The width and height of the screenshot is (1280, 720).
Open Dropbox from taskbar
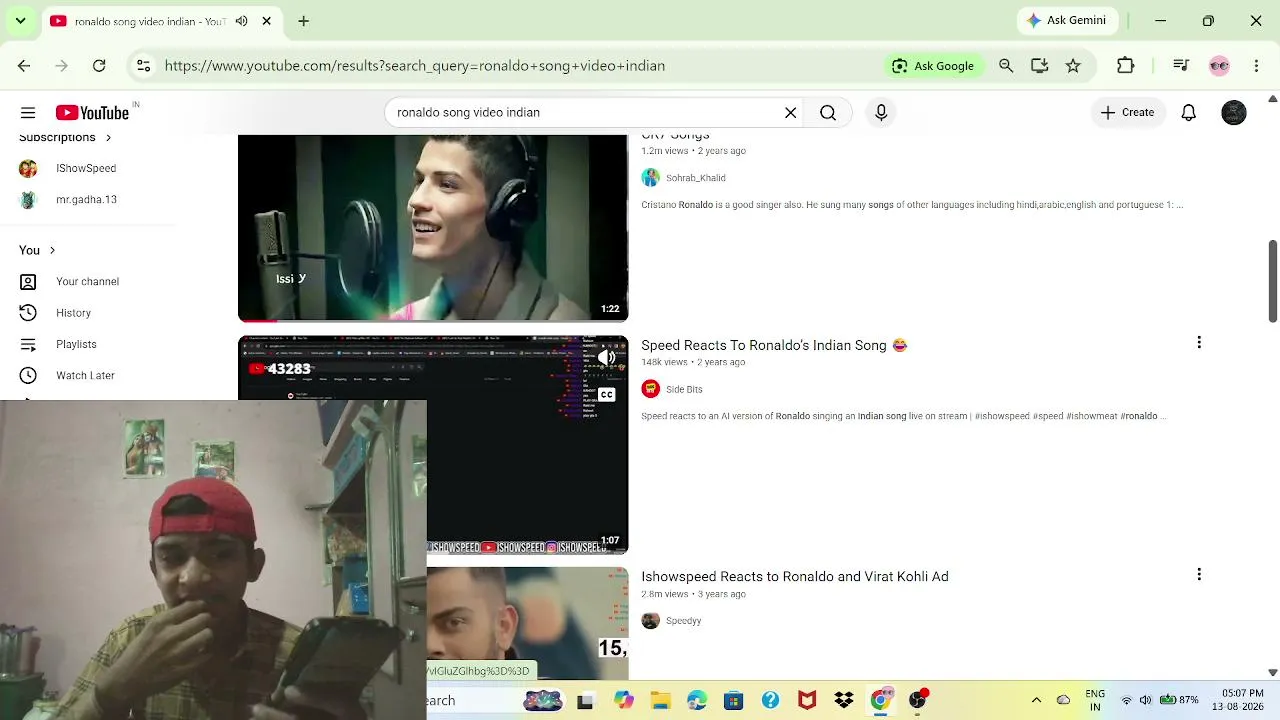click(844, 701)
